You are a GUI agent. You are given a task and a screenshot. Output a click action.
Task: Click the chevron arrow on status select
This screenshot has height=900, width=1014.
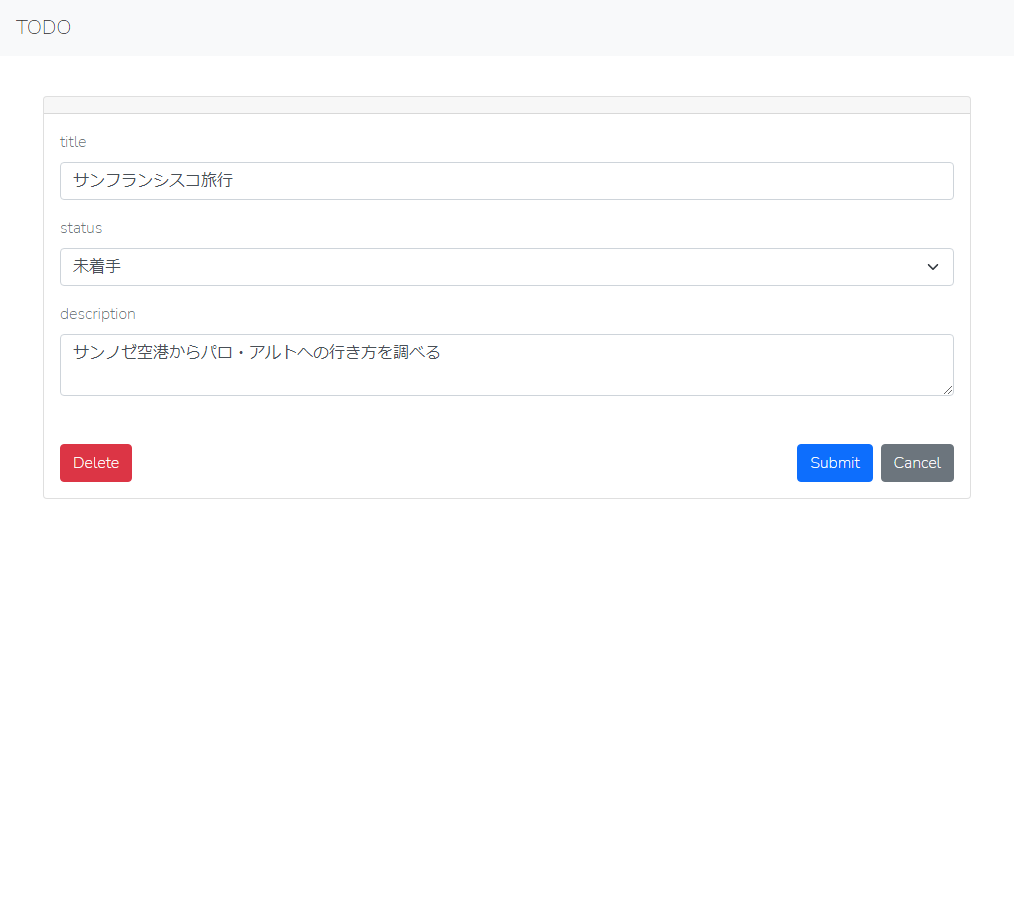click(932, 267)
